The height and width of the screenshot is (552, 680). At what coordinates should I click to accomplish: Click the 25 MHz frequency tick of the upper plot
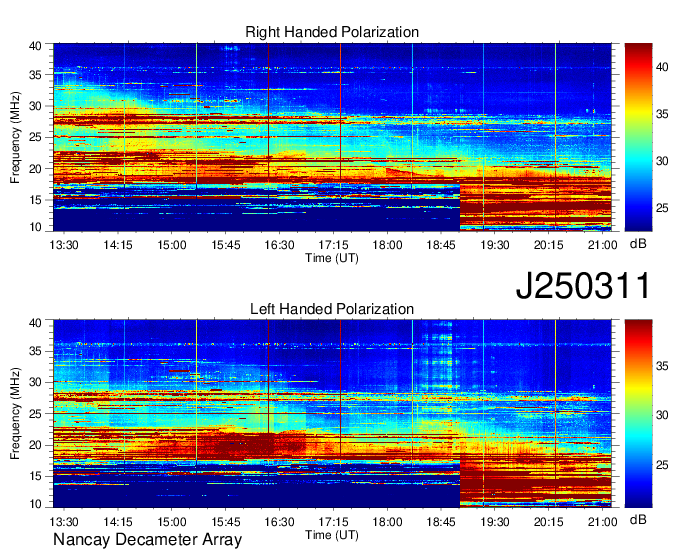point(36,137)
